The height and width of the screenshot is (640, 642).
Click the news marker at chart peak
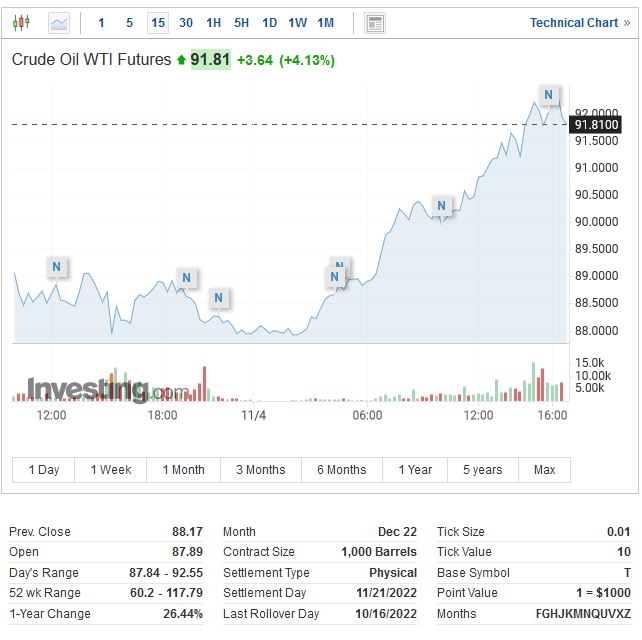(548, 95)
